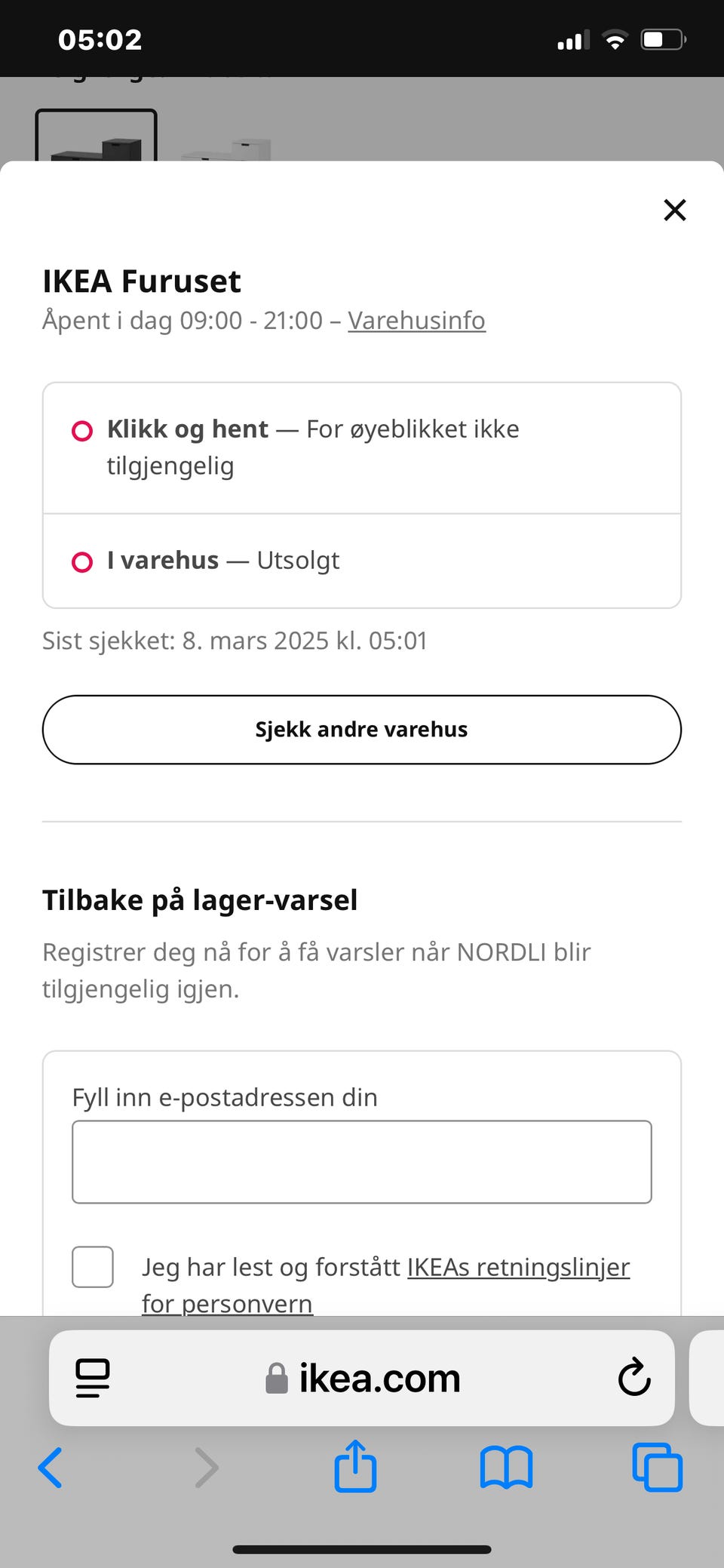Close the store availability sheet

coord(674,210)
